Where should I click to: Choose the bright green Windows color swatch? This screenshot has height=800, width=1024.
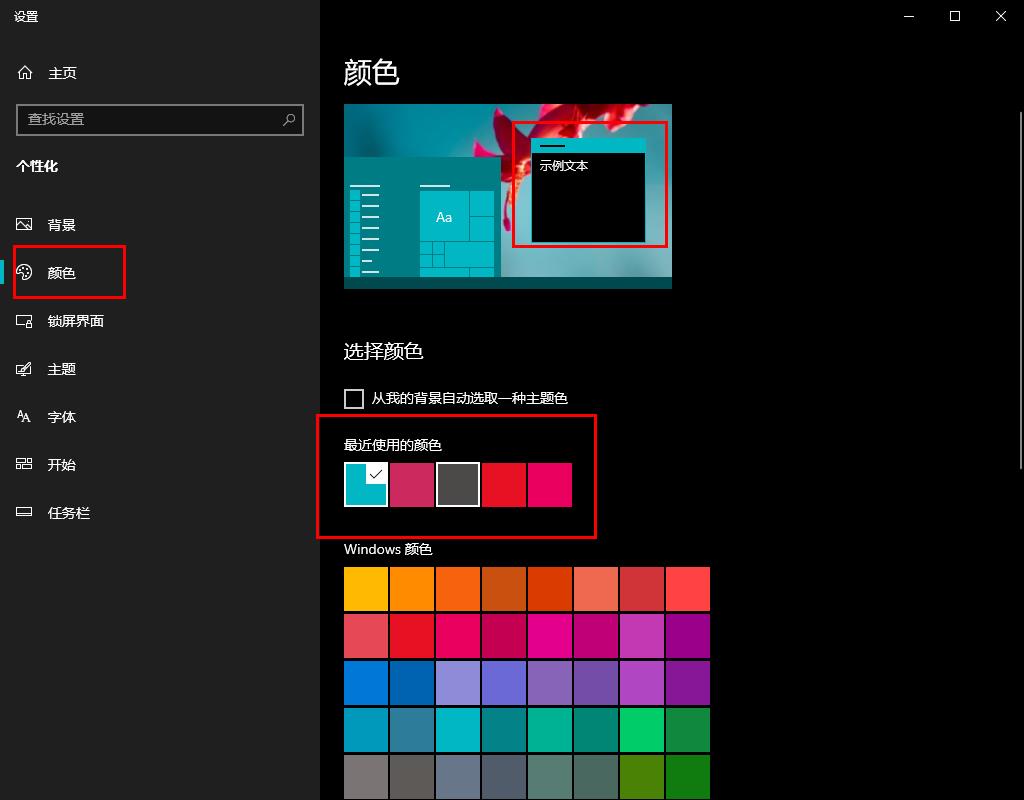[642, 729]
